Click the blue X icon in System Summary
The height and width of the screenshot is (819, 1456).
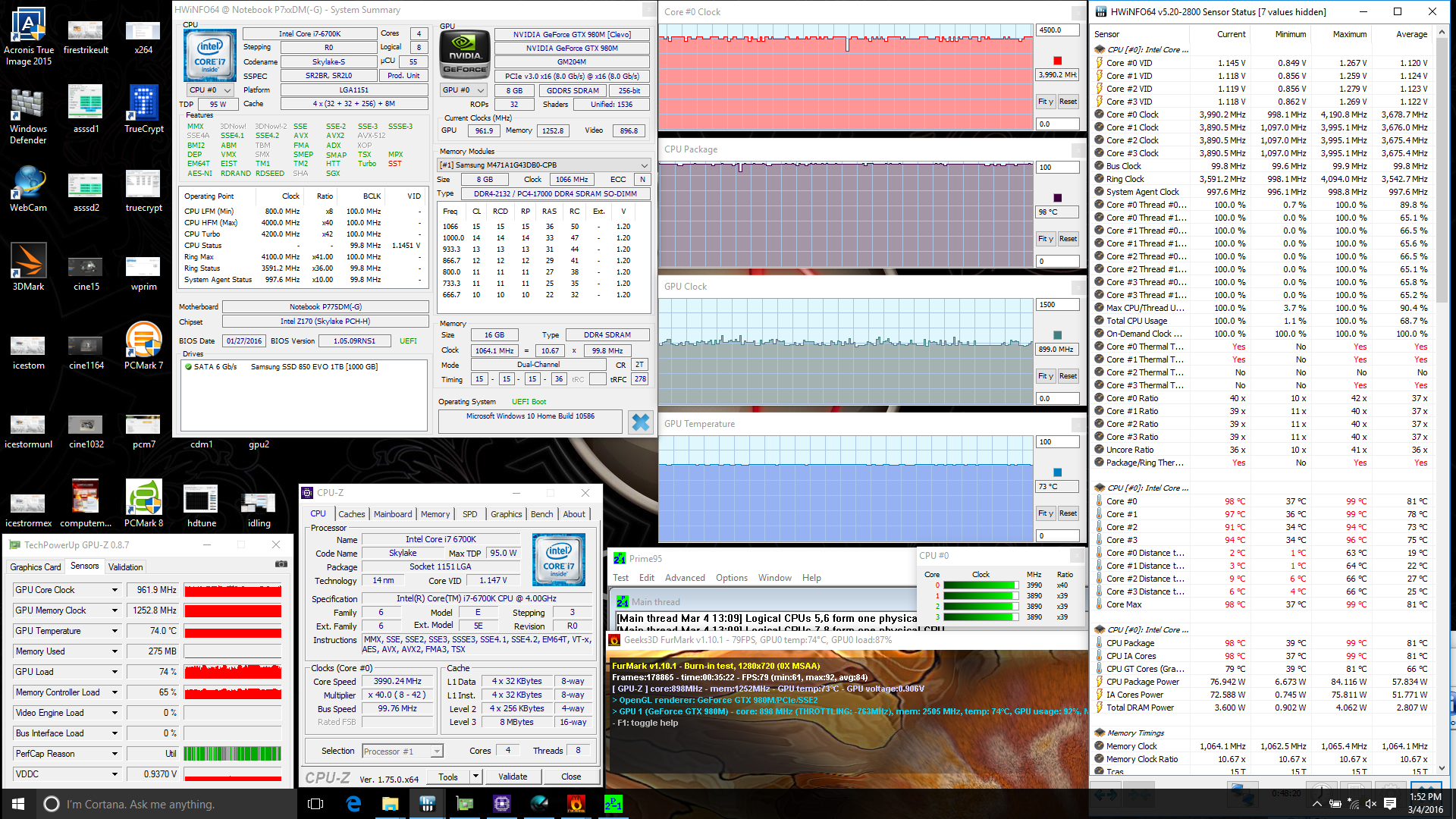641,422
